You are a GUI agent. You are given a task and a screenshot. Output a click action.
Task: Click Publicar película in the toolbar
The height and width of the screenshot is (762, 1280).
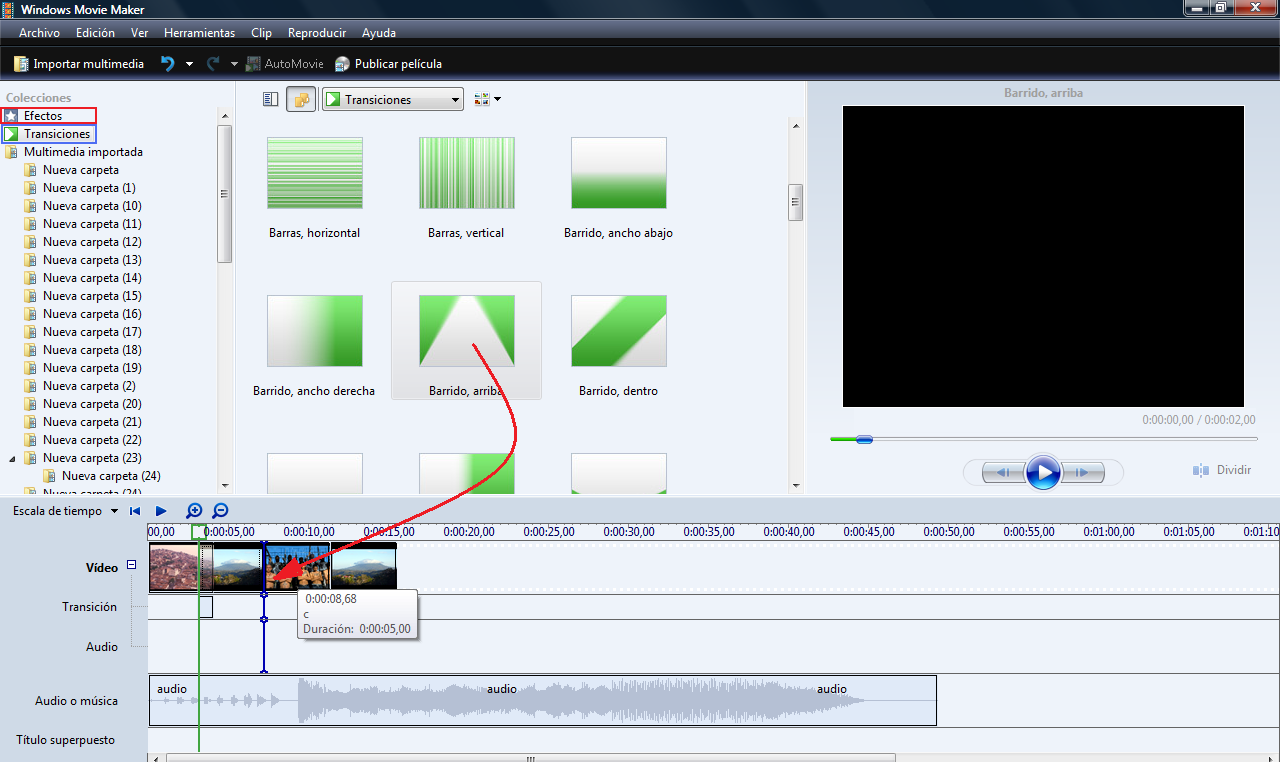click(388, 64)
